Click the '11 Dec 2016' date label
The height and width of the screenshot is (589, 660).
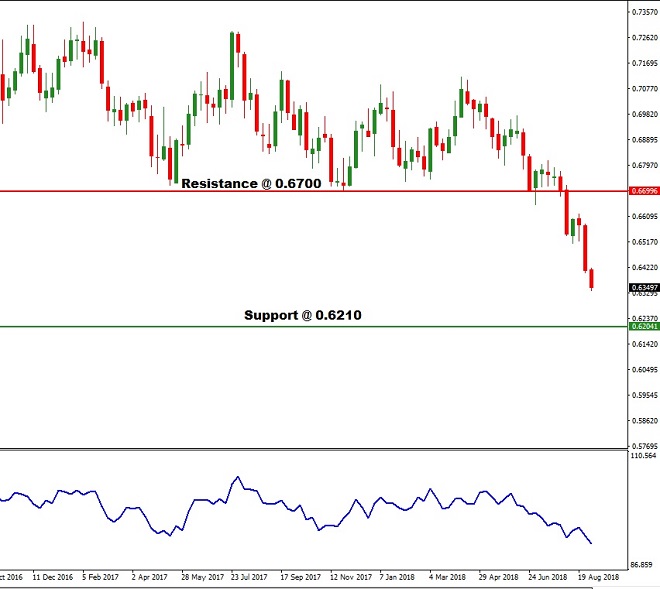[x=53, y=577]
